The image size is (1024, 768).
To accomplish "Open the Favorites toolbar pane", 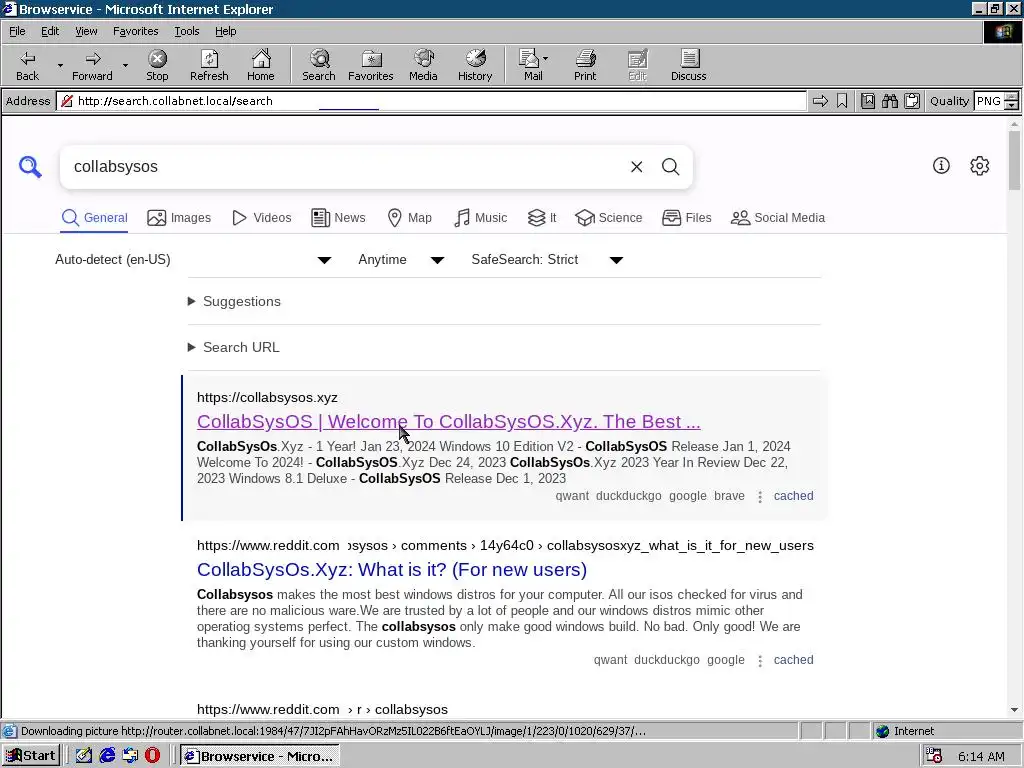I will 370,65.
